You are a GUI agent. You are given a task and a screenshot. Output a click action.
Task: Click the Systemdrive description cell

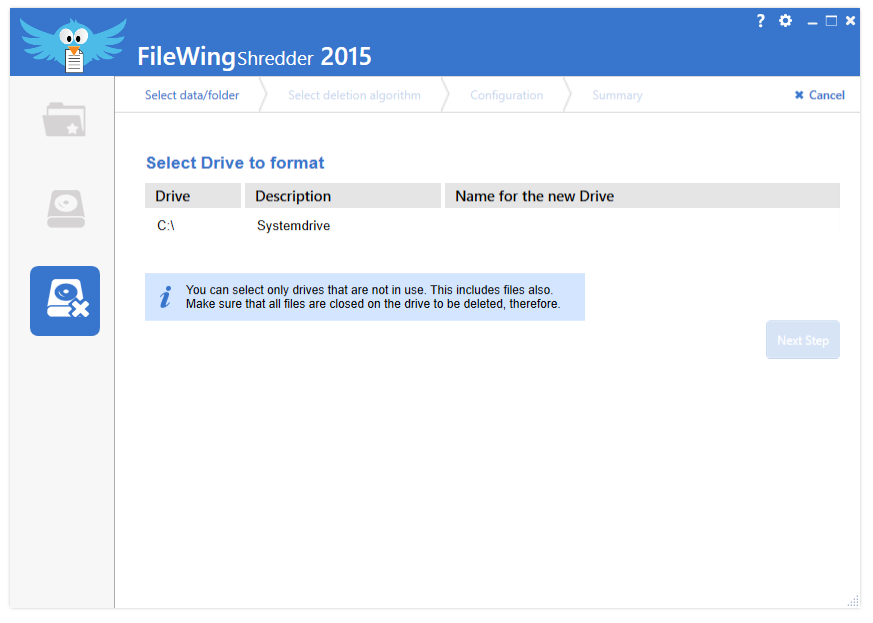293,226
